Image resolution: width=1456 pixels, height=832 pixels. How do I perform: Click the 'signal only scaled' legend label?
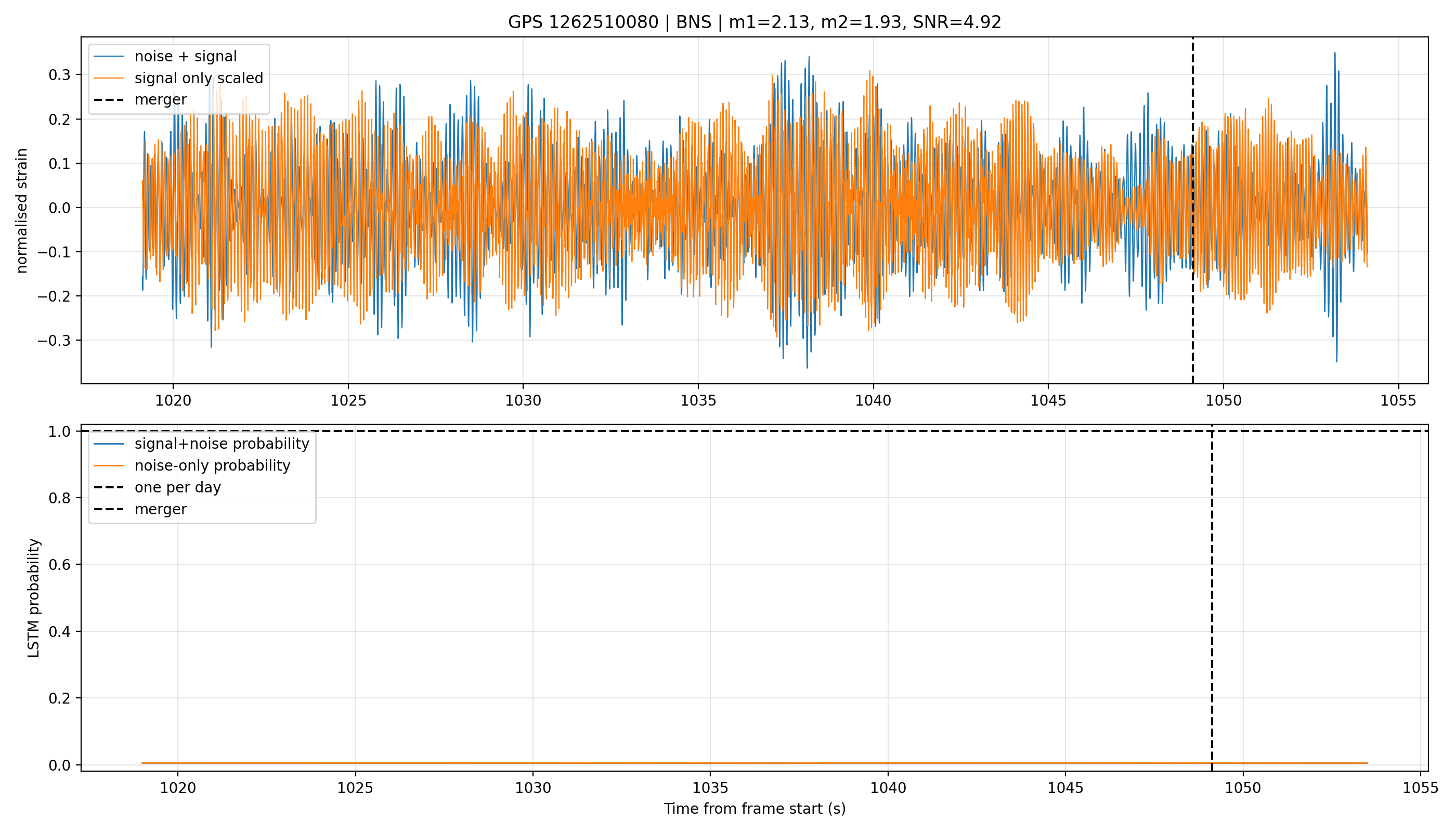point(199,79)
